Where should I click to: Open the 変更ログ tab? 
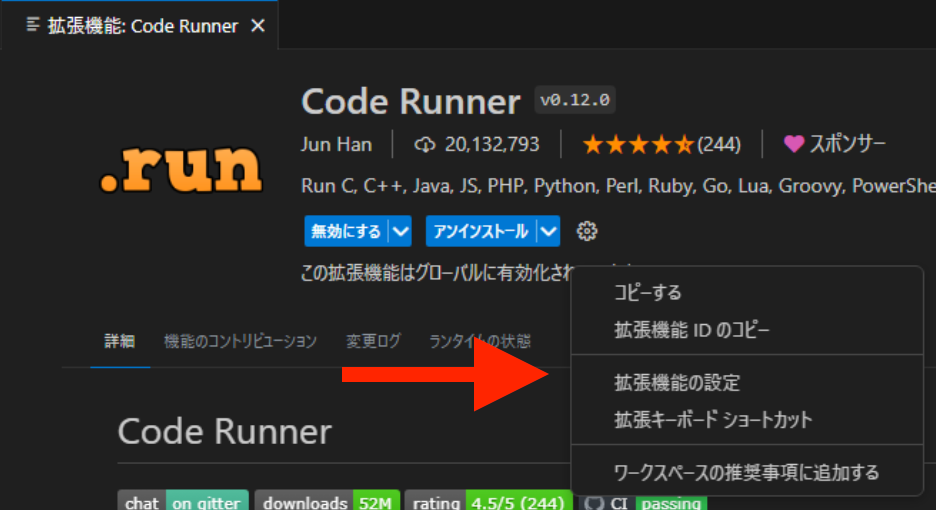coord(373,341)
